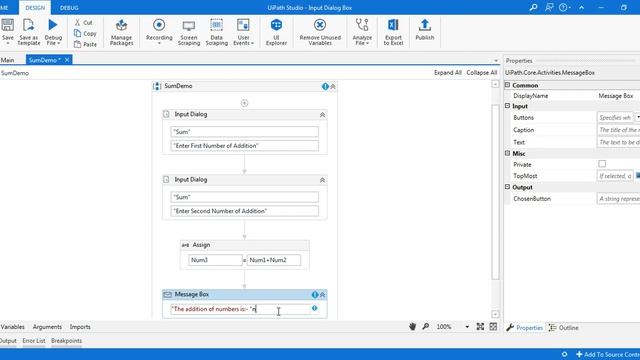Switch to the DESIGN ribbon tab
The image size is (640, 360).
coord(35,8)
